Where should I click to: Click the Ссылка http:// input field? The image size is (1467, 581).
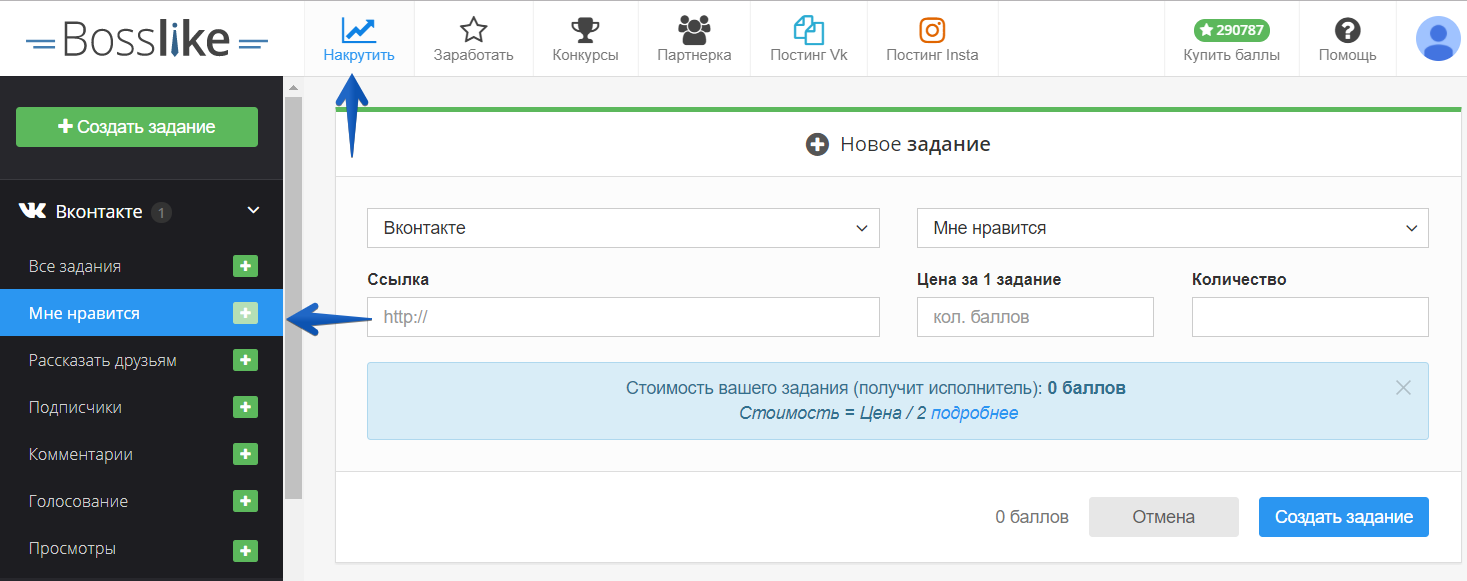tap(623, 317)
